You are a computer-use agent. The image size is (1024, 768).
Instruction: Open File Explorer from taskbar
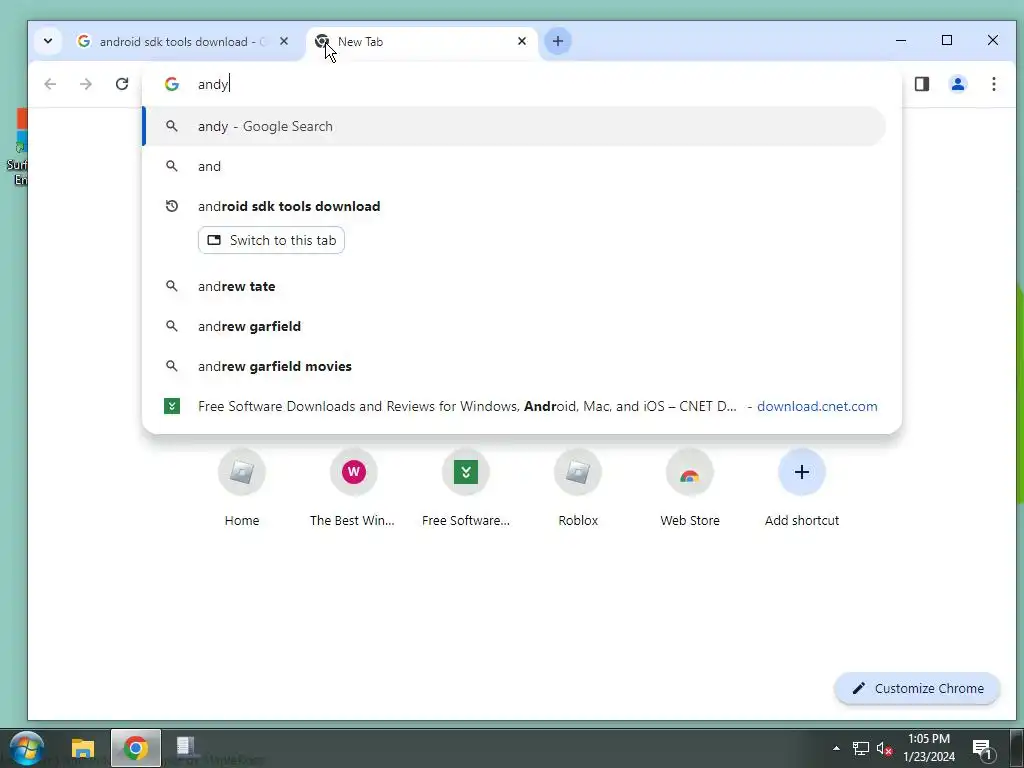click(x=83, y=748)
